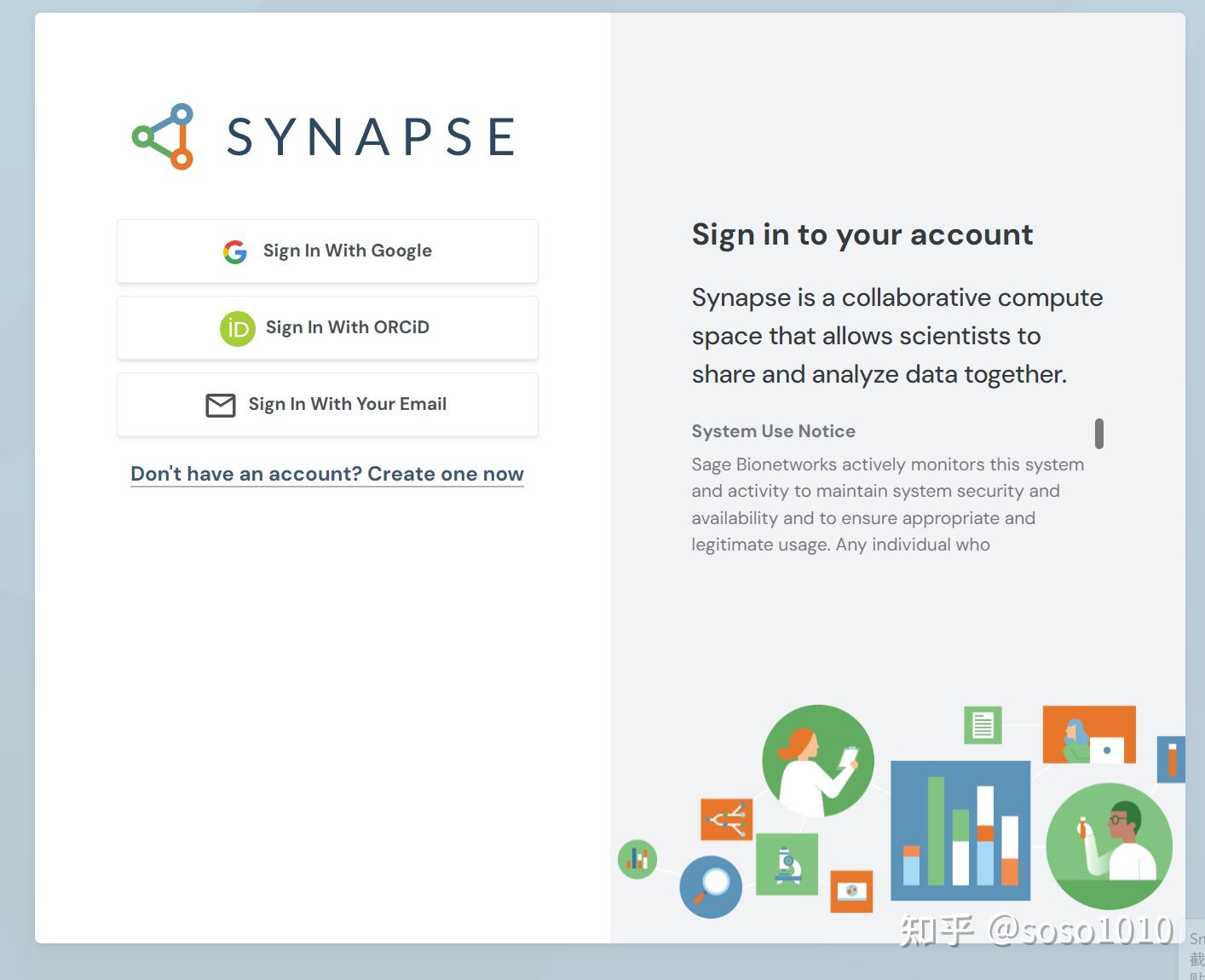This screenshot has height=980, width=1205.
Task: Click the large blue bar chart illustration
Action: coord(960,830)
